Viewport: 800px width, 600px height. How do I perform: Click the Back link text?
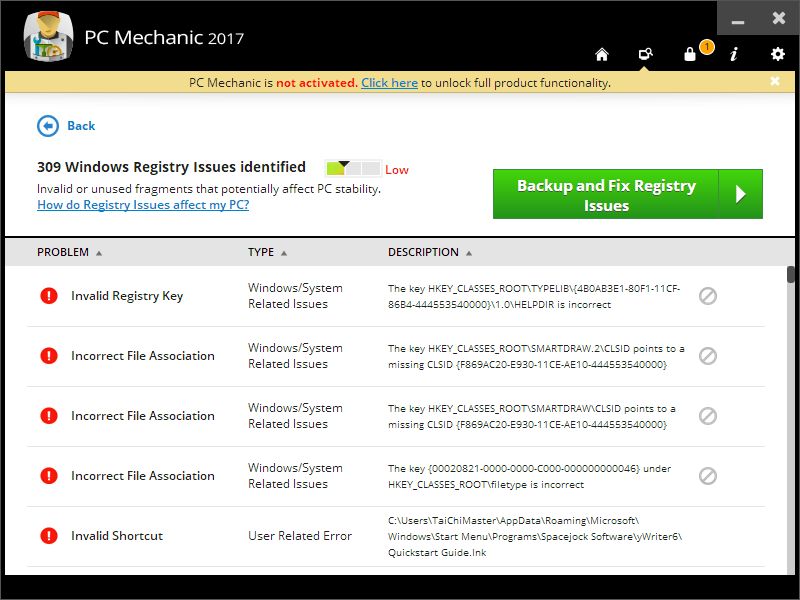pos(81,126)
